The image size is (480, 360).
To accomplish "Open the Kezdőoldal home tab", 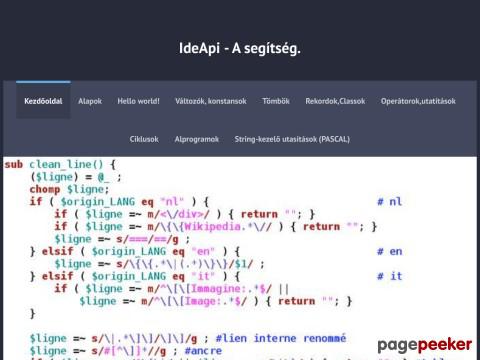I will pyautogui.click(x=43, y=101).
